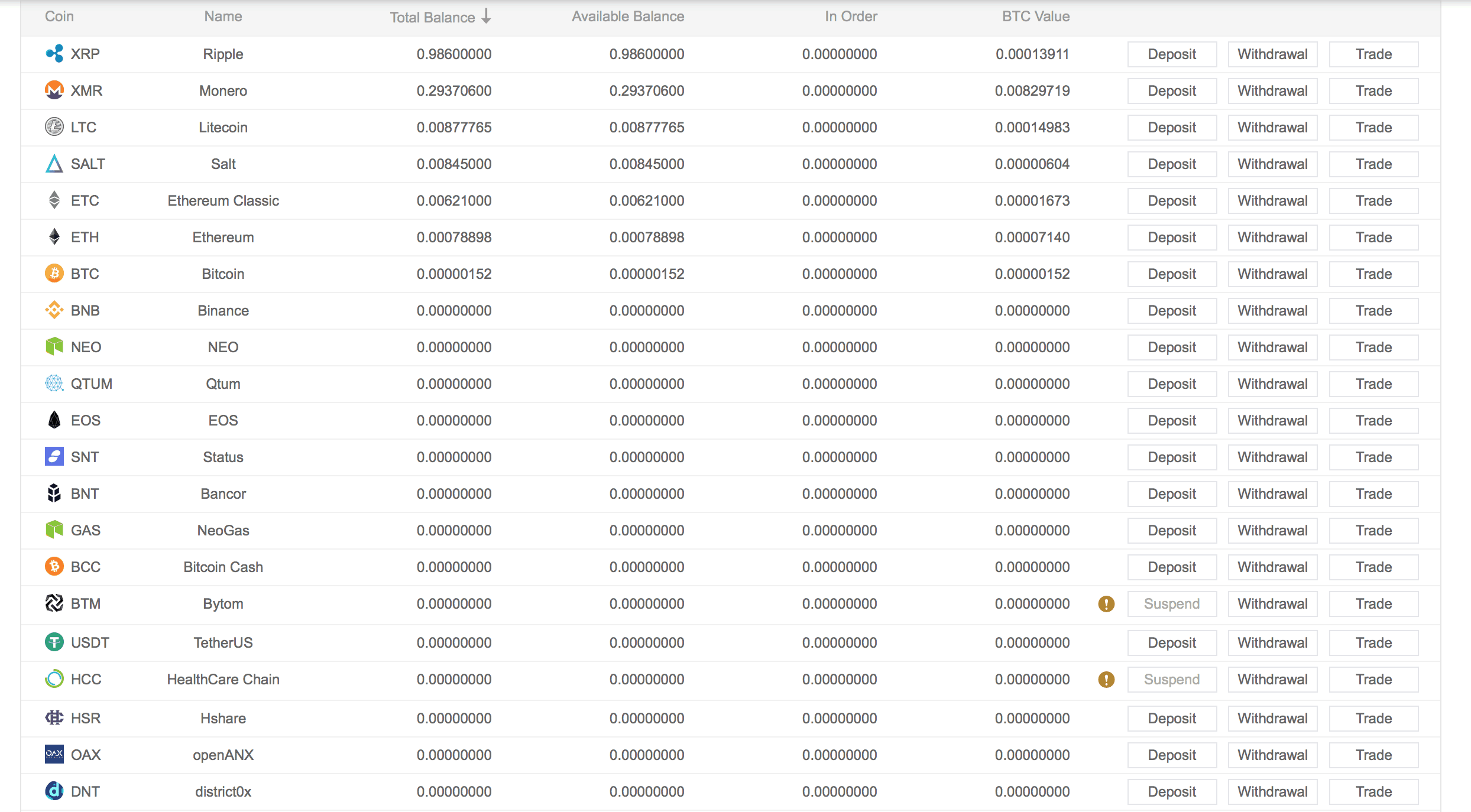Click the openANX OAX coin icon
The image size is (1471, 812).
(54, 755)
